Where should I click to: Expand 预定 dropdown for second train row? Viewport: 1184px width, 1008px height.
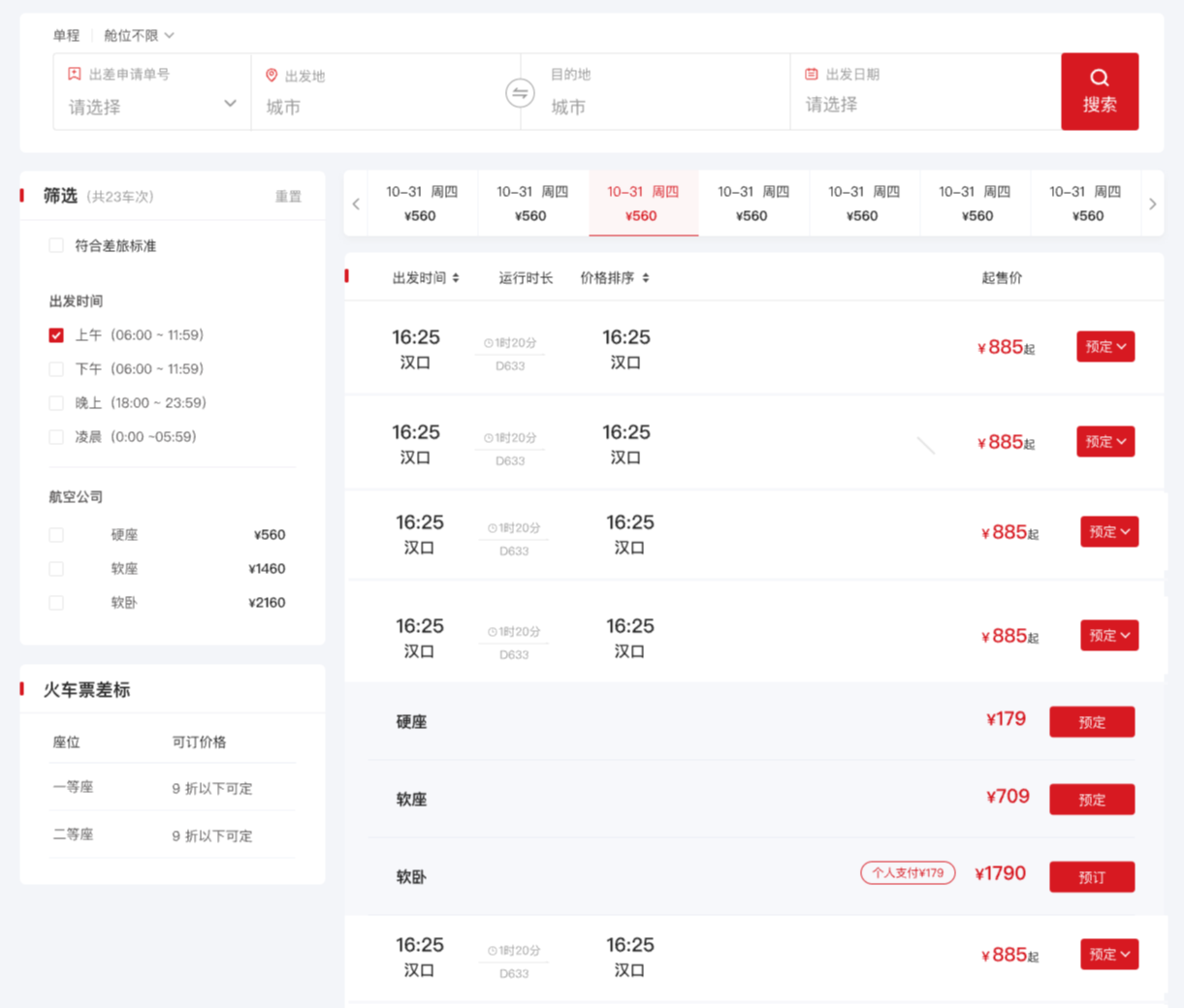coord(1105,442)
